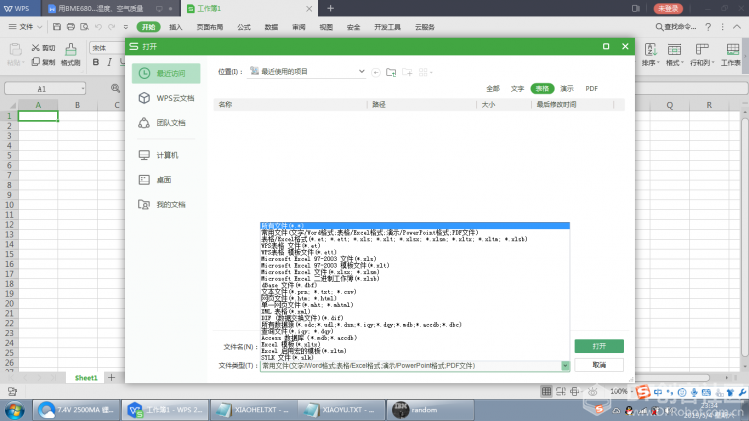The image size is (749, 421).
Task: Choose 所有文件(*.*) in file type list
Action: (x=415, y=226)
